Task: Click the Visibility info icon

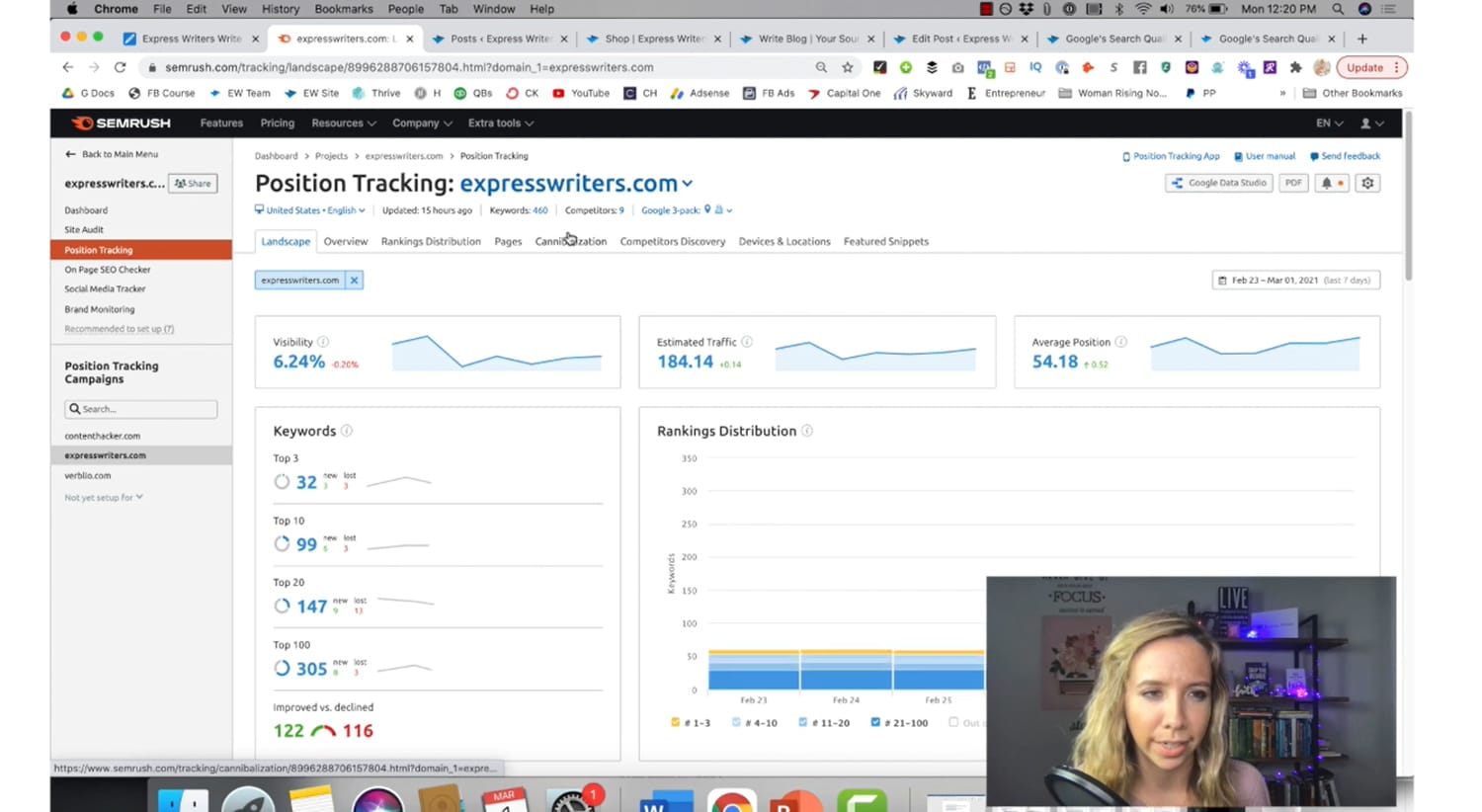Action: (x=323, y=342)
